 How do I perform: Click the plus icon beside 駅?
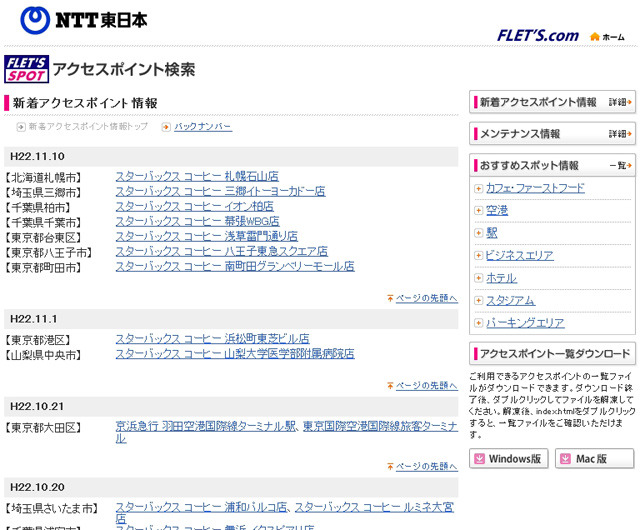click(478, 233)
